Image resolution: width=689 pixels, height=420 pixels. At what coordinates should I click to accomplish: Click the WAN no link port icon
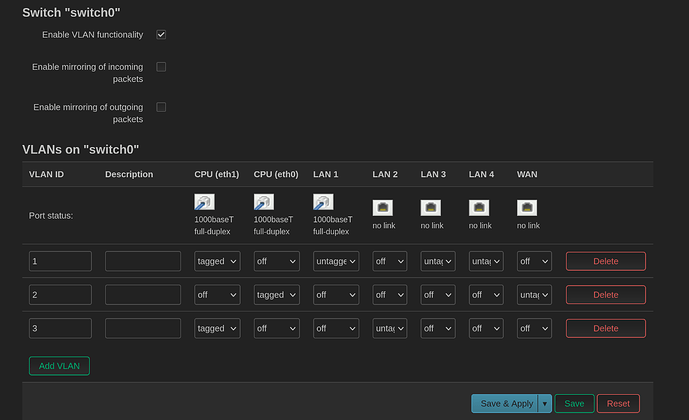[x=527, y=208]
